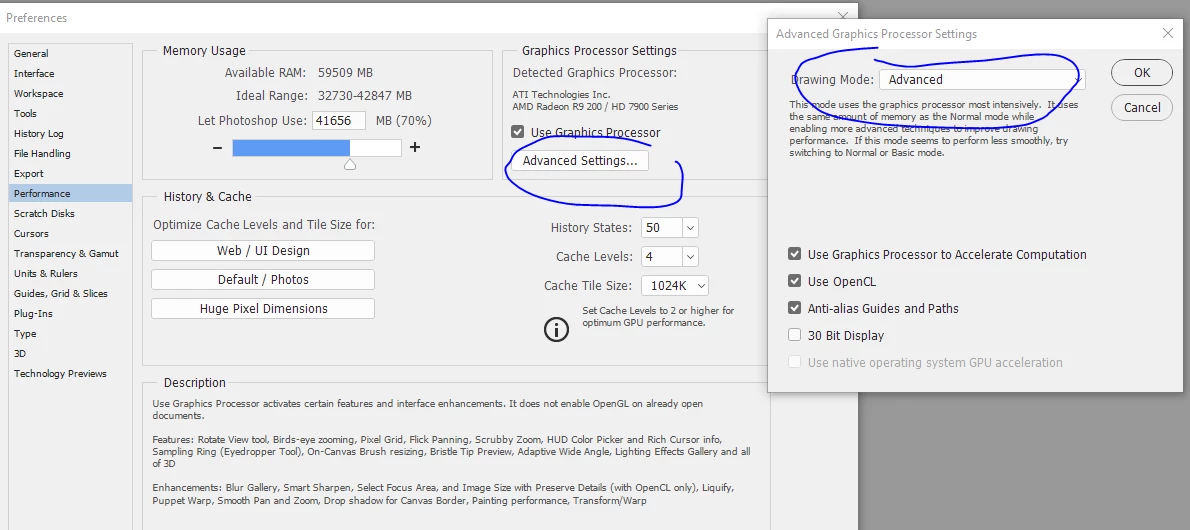Screen dimensions: 1190x530
Task: Optimize cache for Web / UI Design
Action: coord(263,251)
